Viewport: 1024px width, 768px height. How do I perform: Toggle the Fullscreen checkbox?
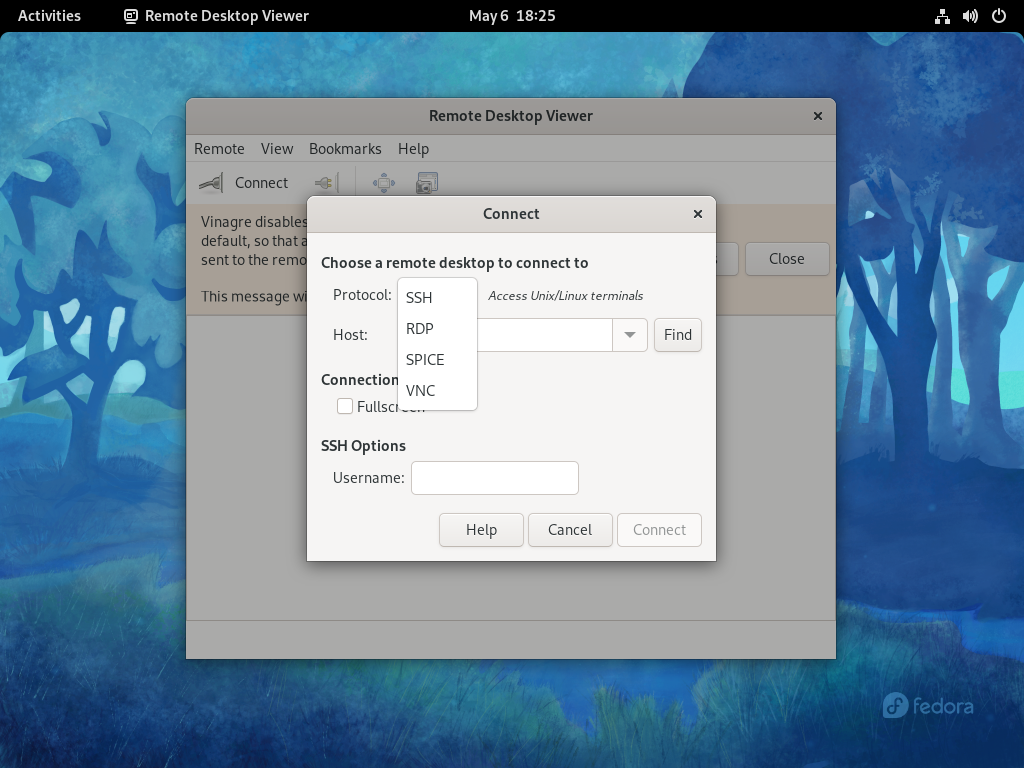(x=345, y=406)
